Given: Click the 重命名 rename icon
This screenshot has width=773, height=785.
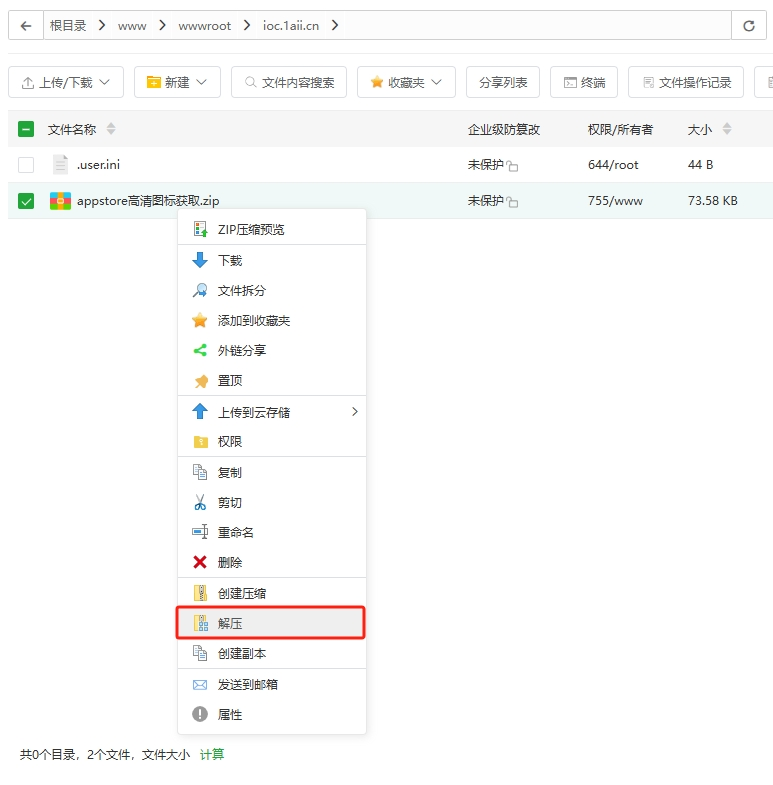Looking at the screenshot, I should [200, 532].
